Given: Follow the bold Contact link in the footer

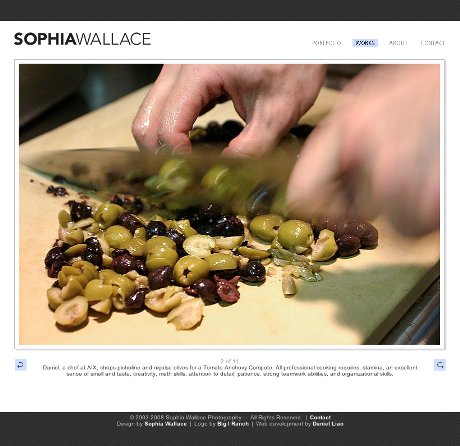Looking at the screenshot, I should pyautogui.click(x=320, y=417).
